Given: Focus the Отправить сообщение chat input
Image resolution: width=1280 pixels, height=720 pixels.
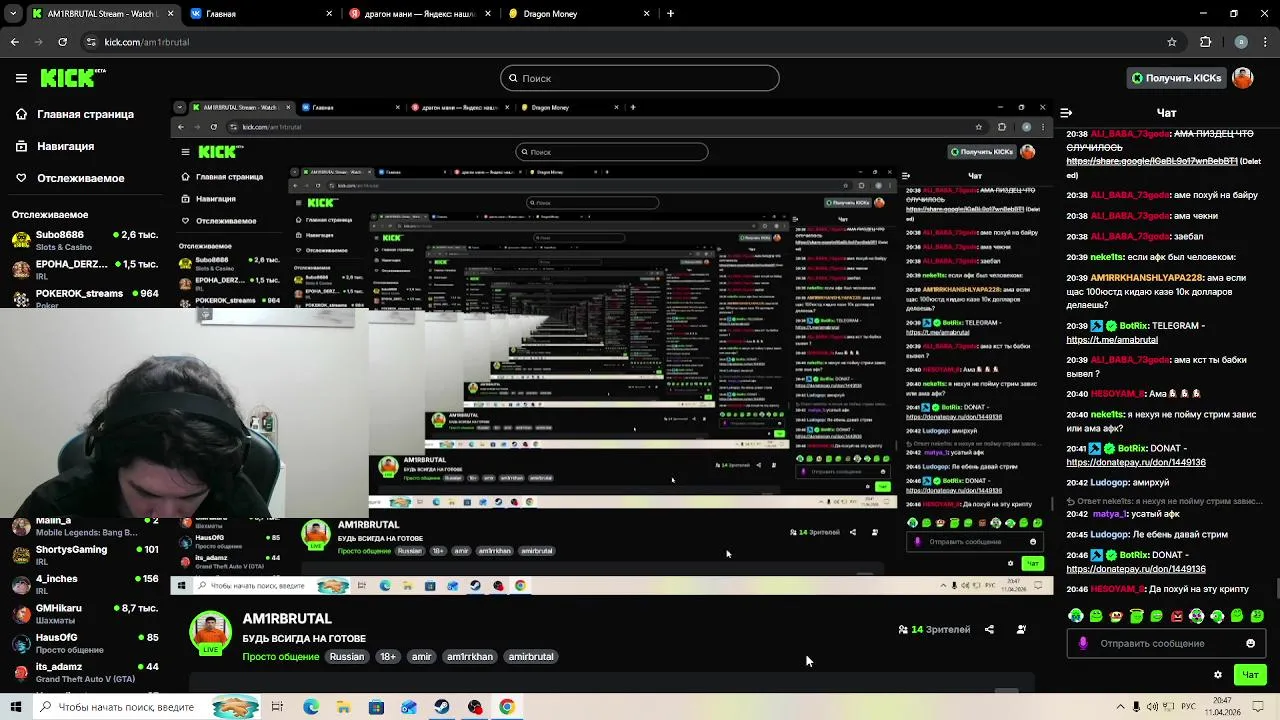Looking at the screenshot, I should 1165,643.
